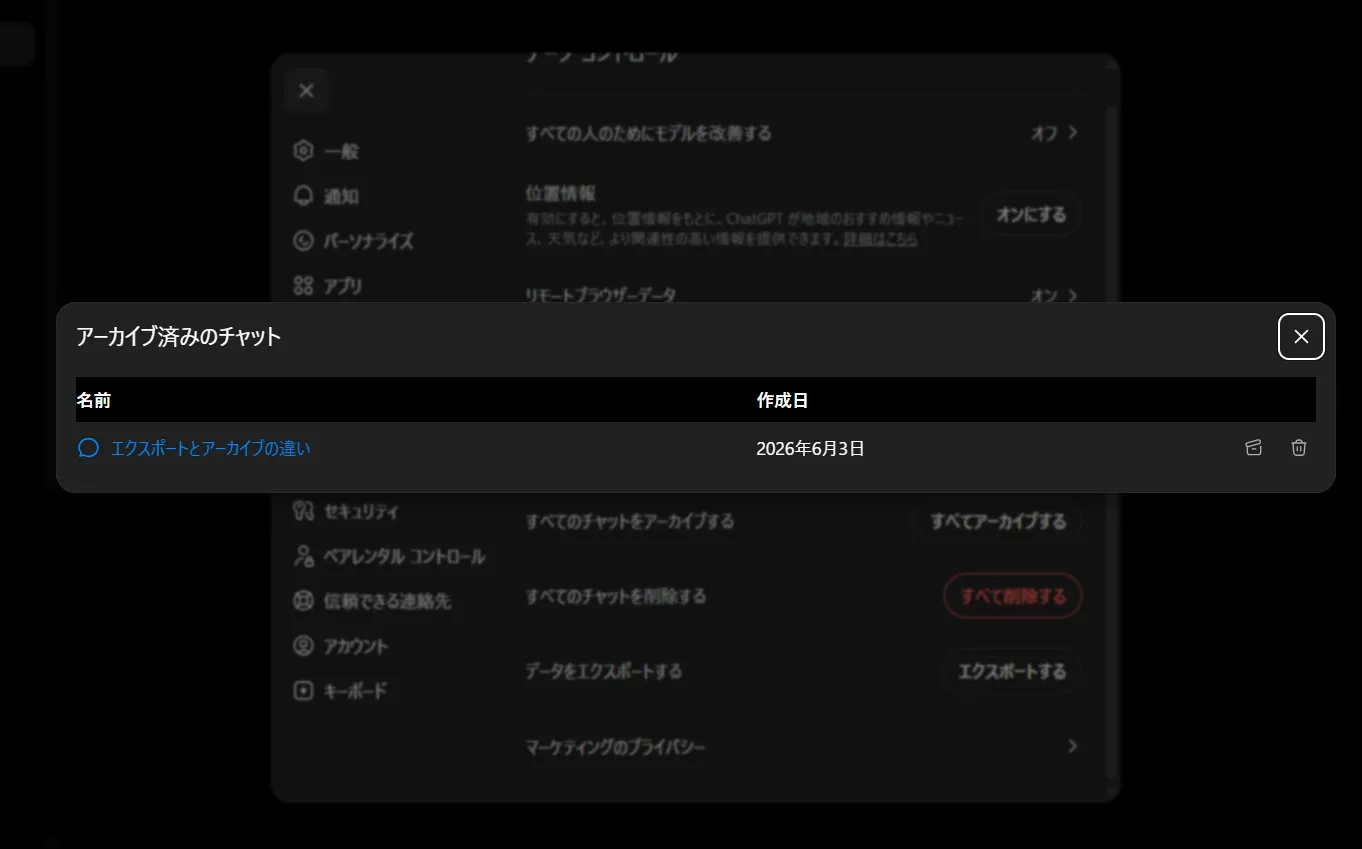
Task: Open the エクスポートとアーカイブの違い chat
Action: pyautogui.click(x=211, y=449)
